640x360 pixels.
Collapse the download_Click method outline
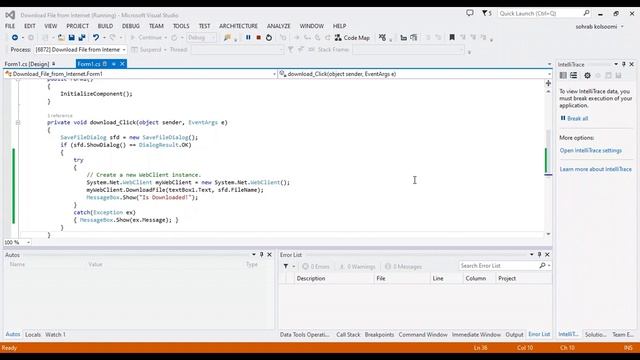click(x=18, y=122)
